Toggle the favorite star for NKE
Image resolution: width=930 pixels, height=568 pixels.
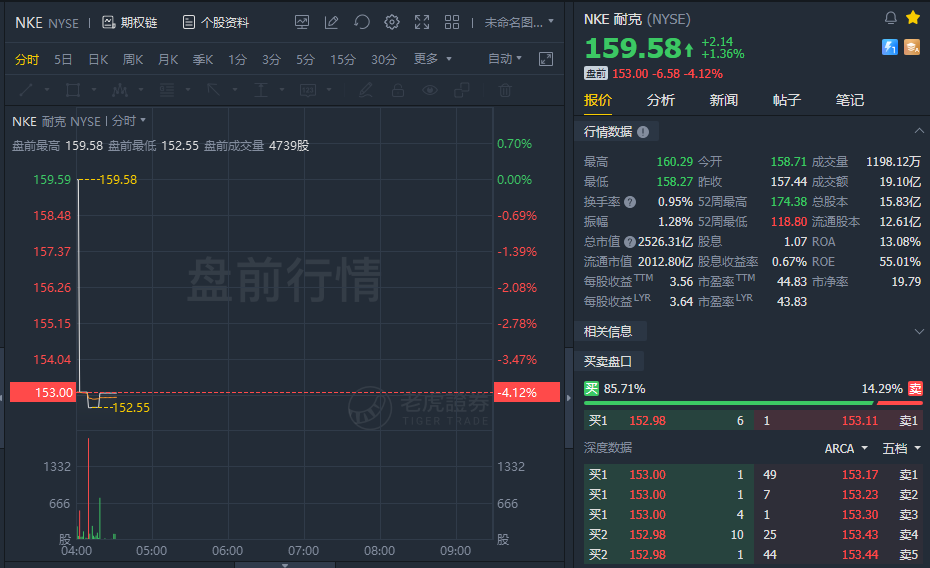pos(913,18)
